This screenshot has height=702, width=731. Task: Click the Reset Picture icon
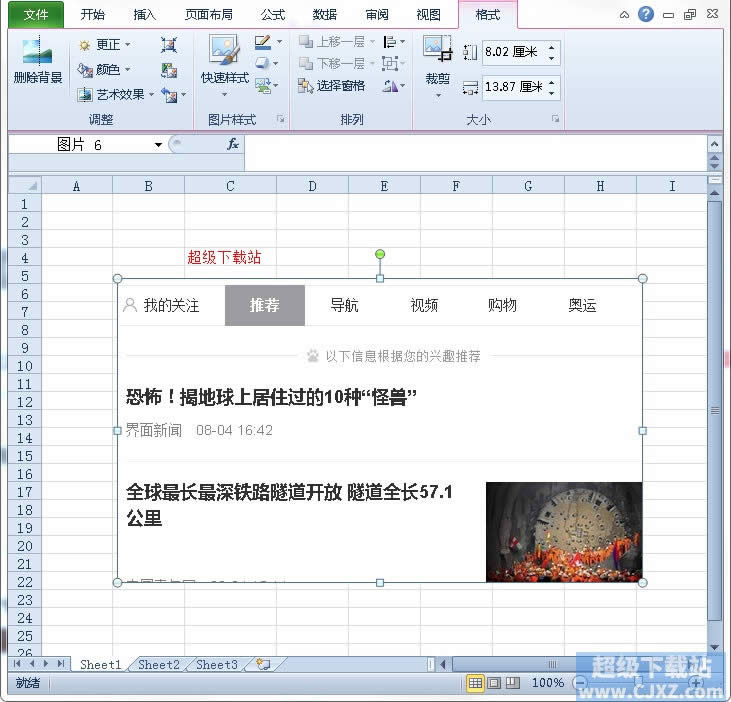click(x=169, y=95)
